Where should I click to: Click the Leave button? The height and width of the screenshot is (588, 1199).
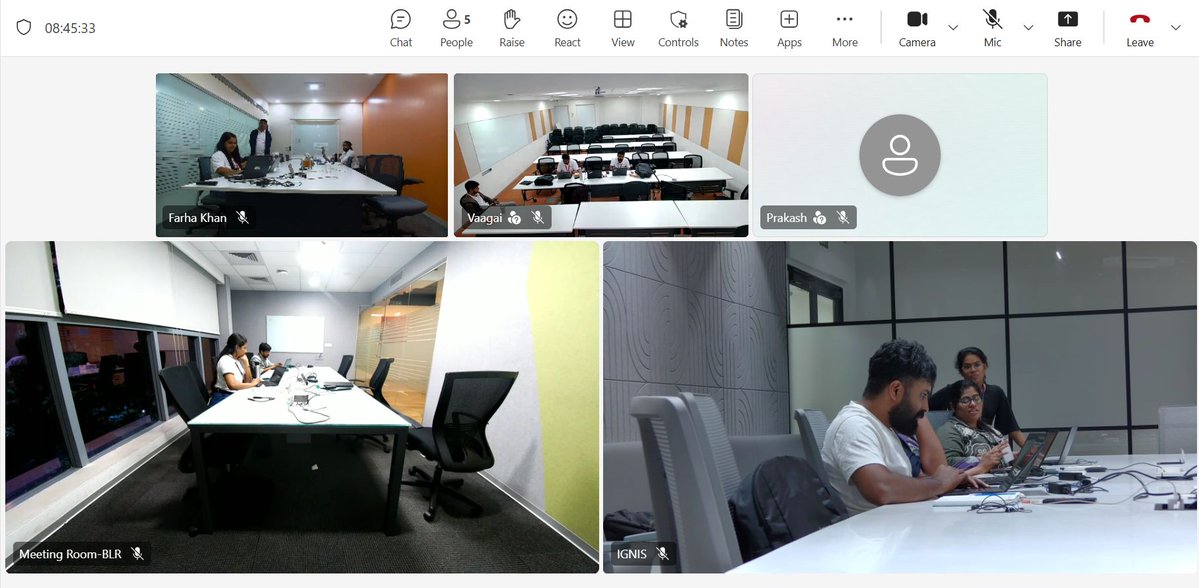(1139, 27)
